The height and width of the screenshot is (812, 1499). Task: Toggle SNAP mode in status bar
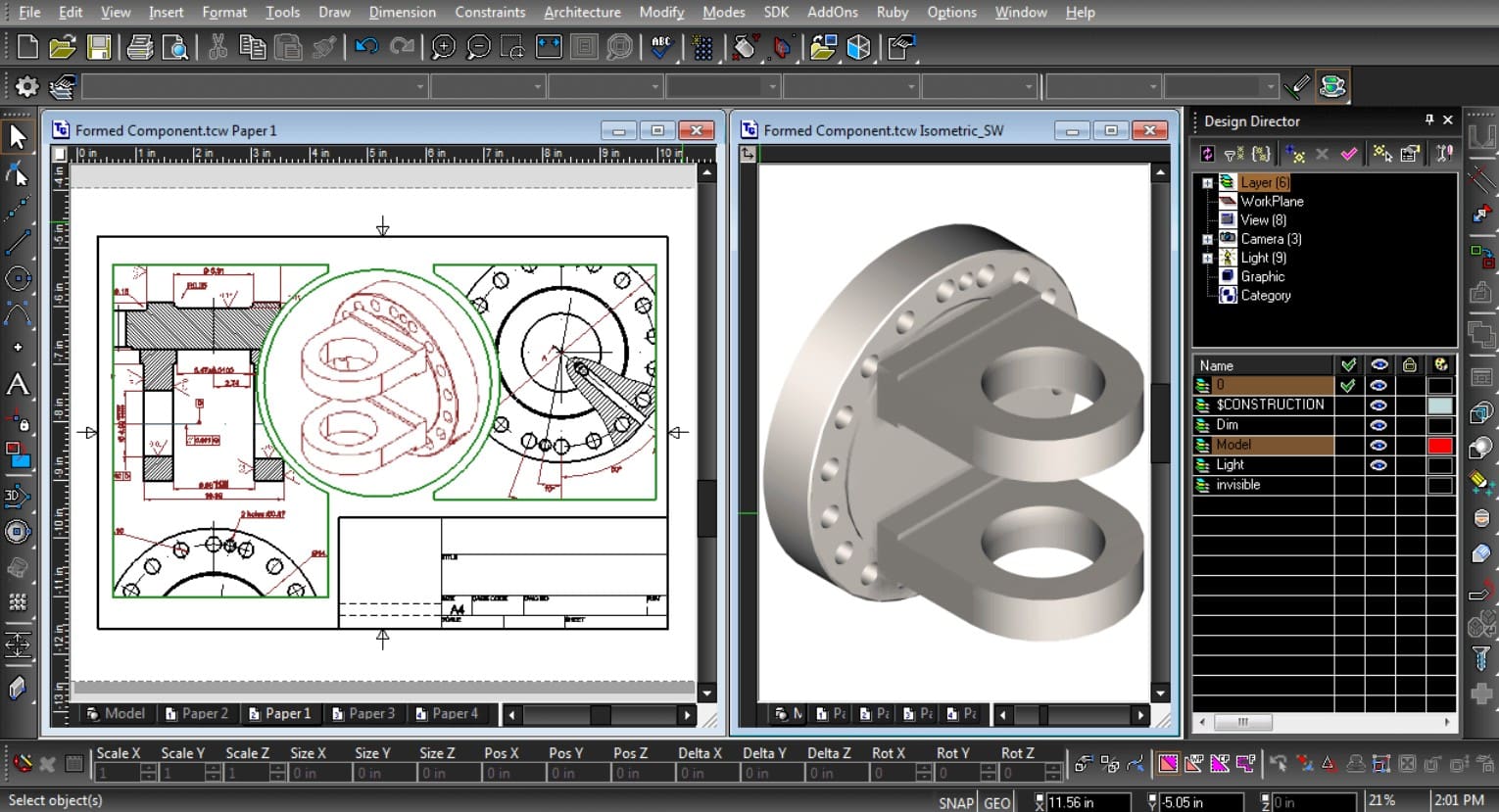tap(955, 802)
